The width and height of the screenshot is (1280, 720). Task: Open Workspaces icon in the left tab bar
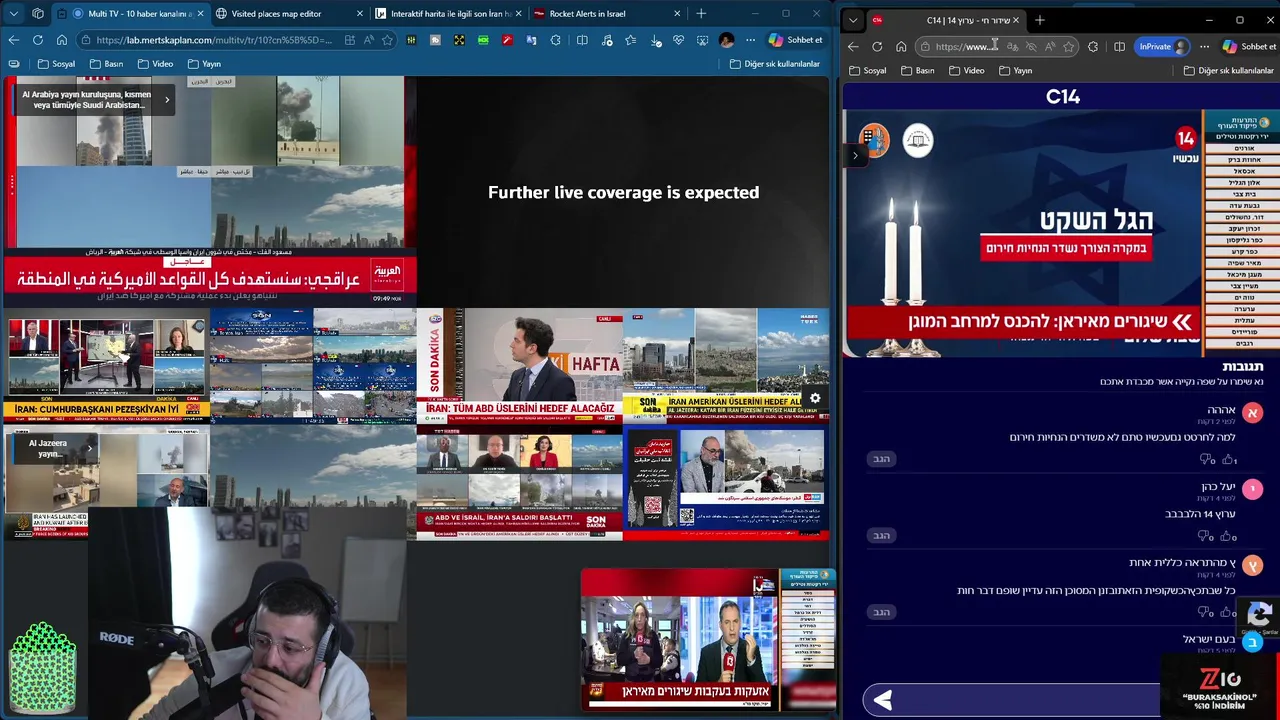tap(38, 14)
